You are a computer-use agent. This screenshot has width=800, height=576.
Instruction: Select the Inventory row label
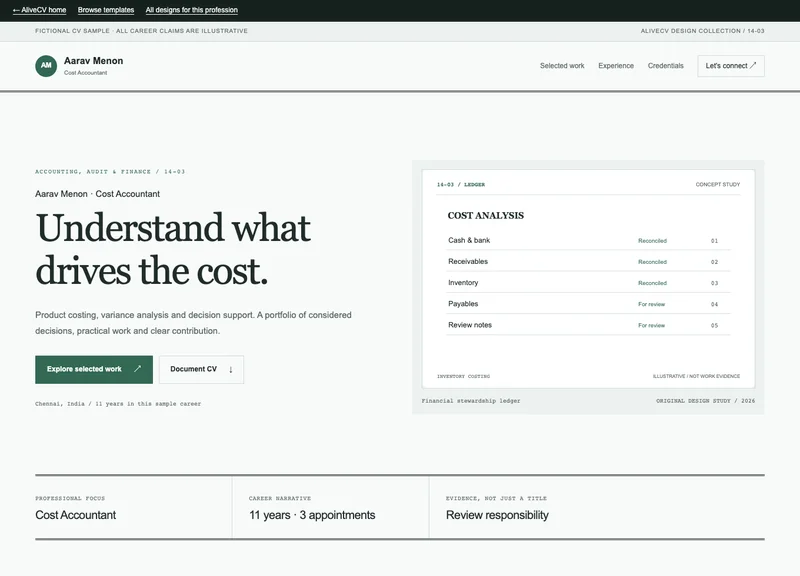(x=463, y=283)
